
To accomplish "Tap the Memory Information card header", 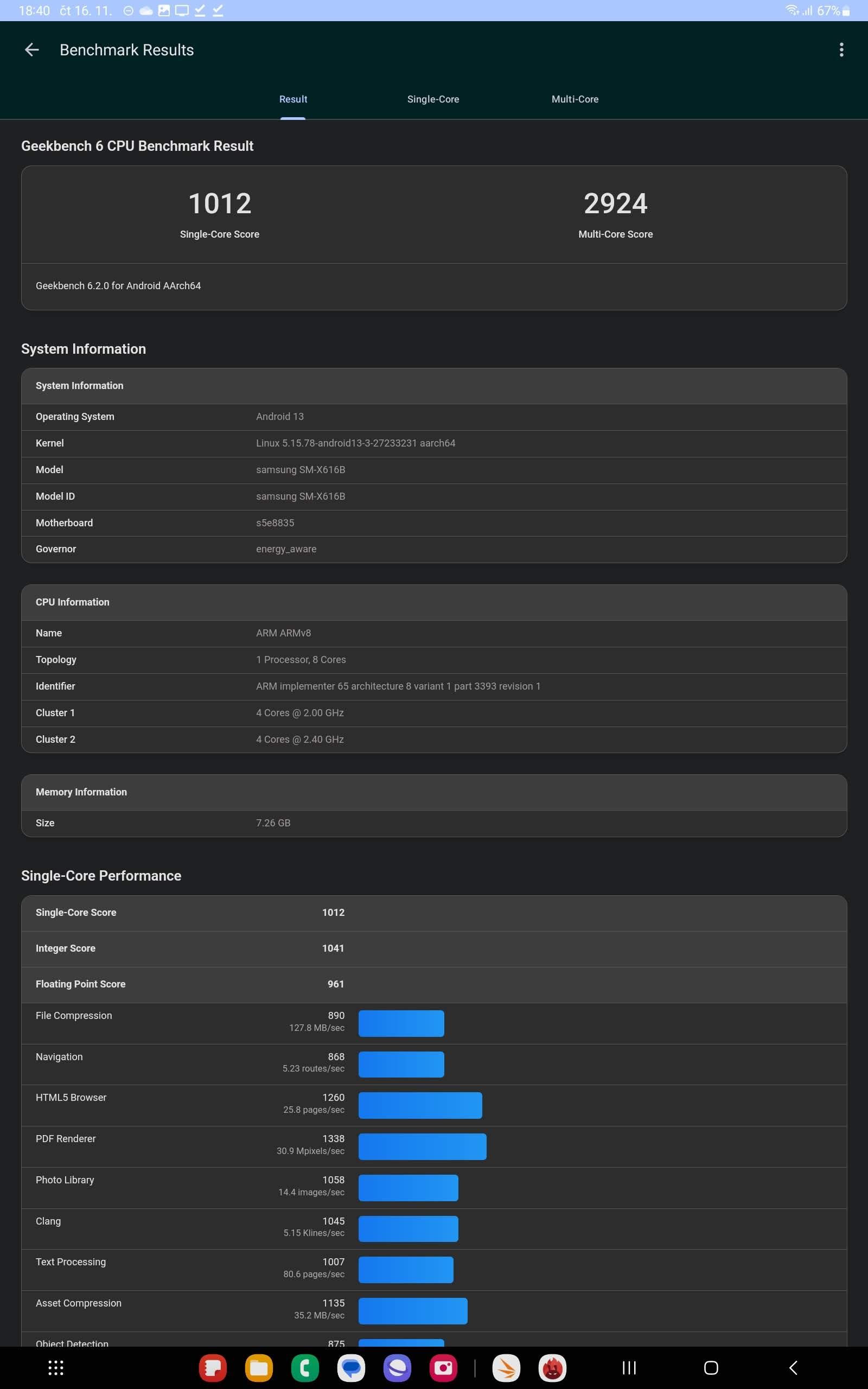I will coord(434,792).
